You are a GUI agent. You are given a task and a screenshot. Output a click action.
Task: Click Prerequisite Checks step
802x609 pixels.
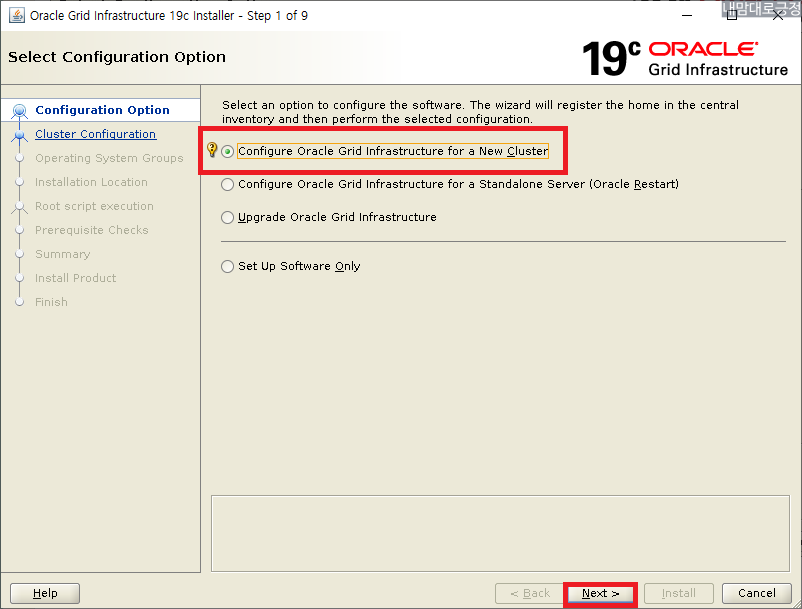pos(92,230)
